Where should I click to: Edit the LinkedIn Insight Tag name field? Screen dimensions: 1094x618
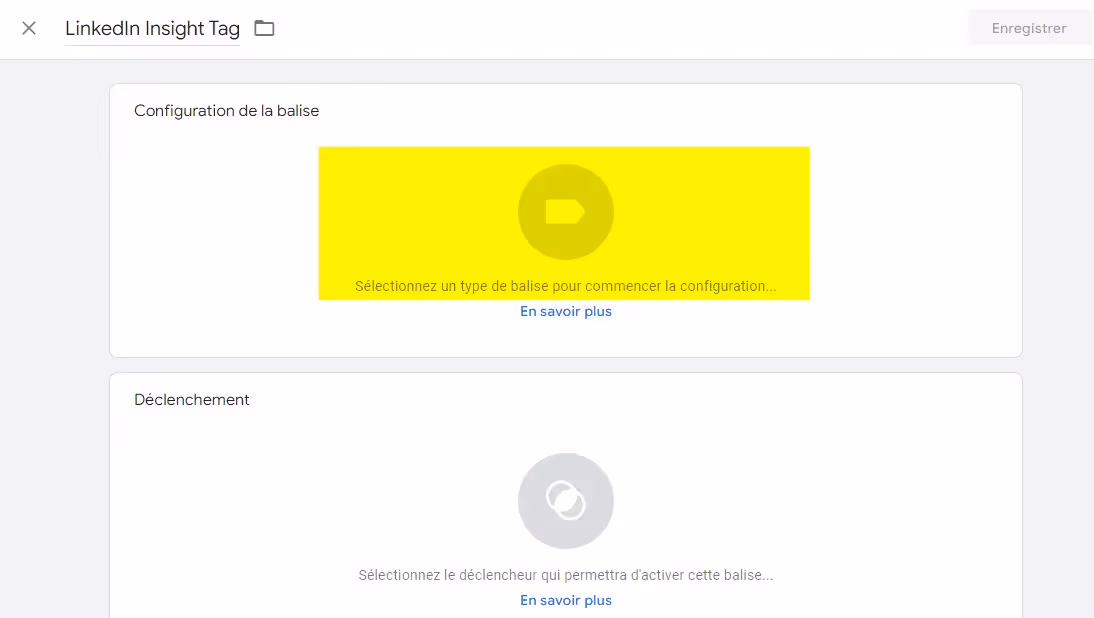point(152,29)
